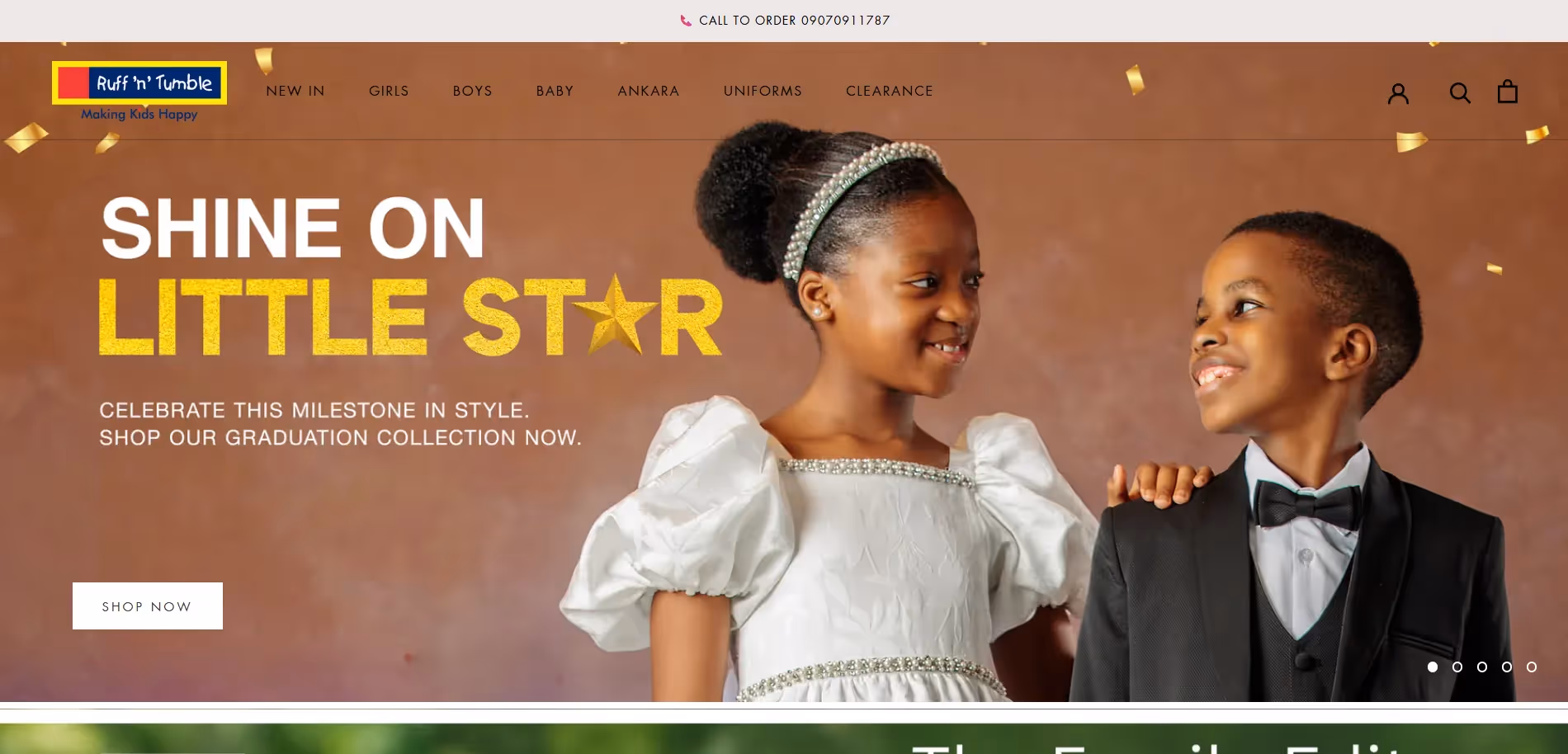Image resolution: width=1568 pixels, height=754 pixels.
Task: Select the first slideshow dot
Action: pos(1433,667)
